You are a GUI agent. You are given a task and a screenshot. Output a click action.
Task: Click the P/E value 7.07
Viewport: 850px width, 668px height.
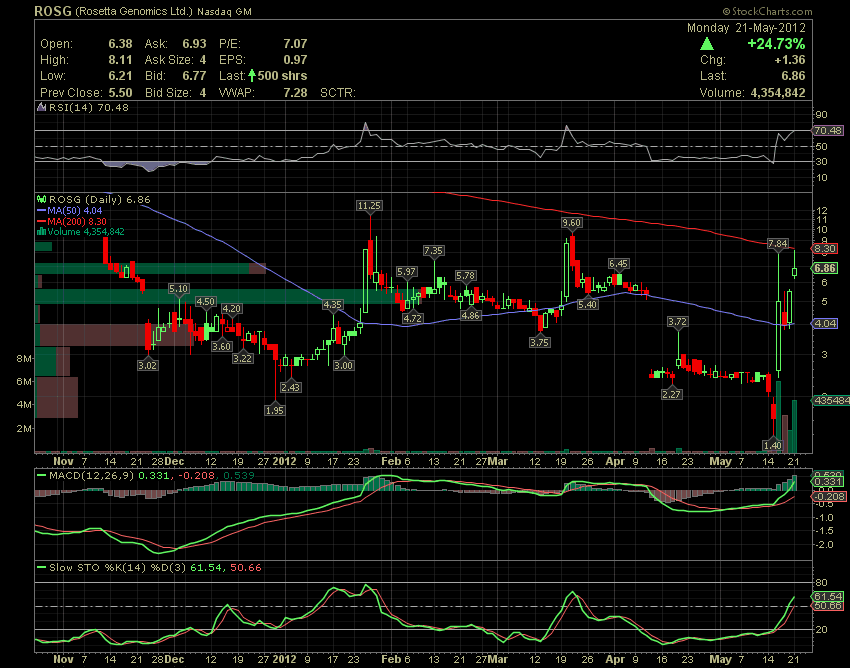point(295,44)
